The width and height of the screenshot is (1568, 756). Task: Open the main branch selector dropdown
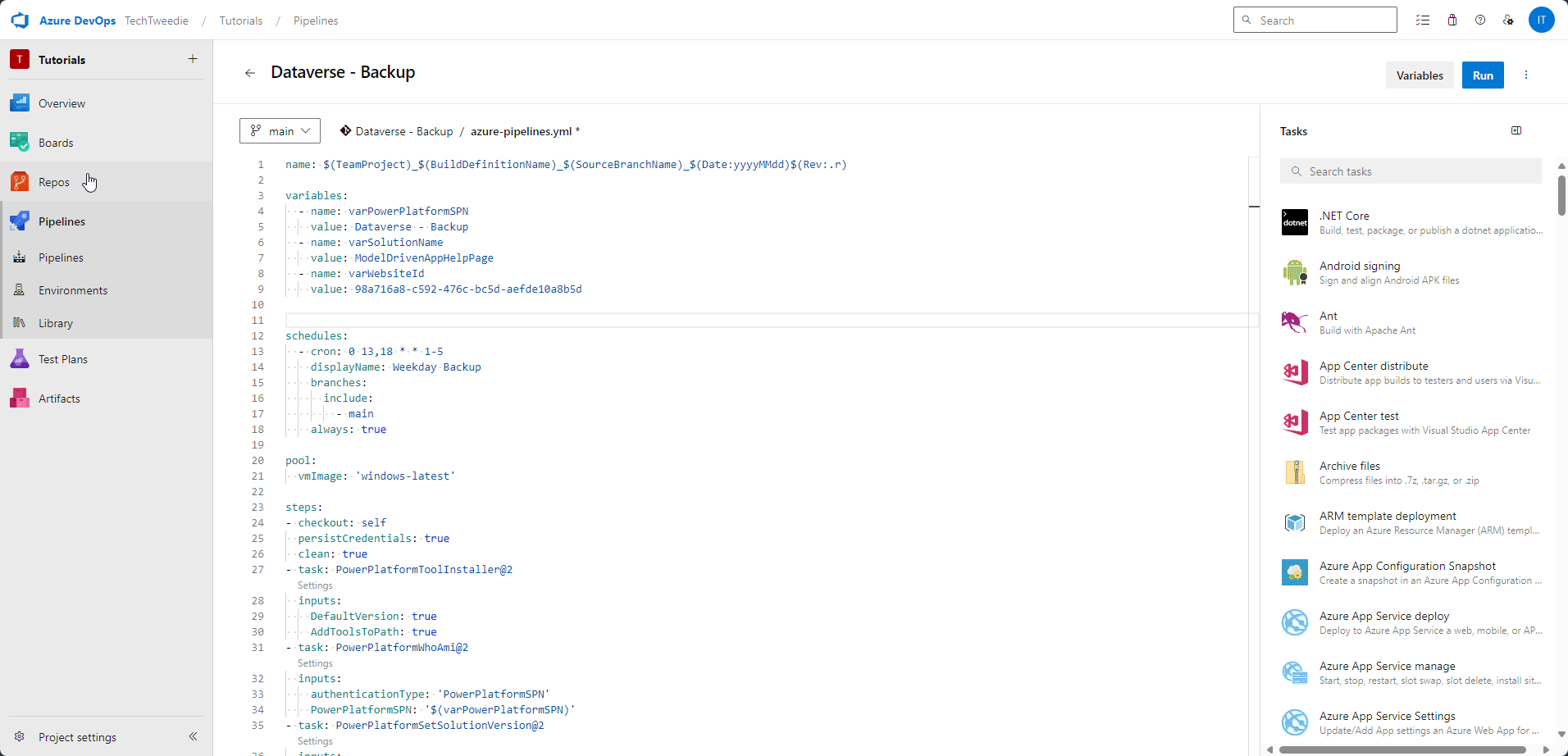(279, 130)
